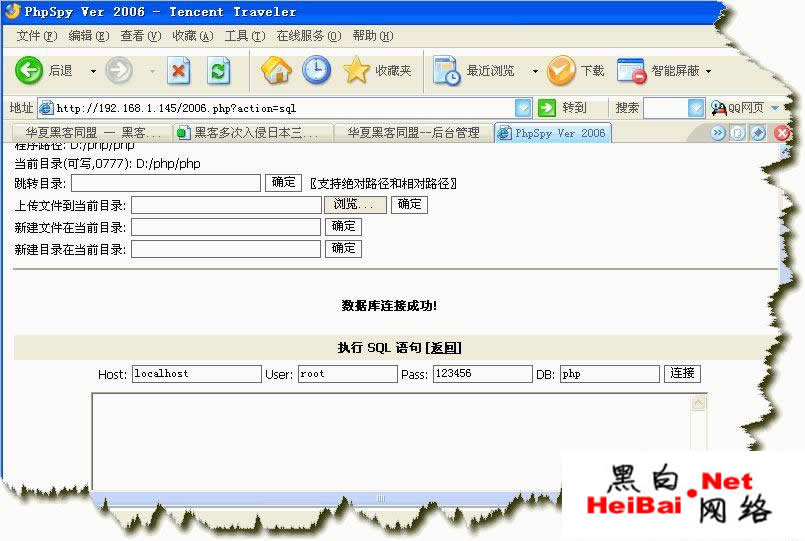805x541 pixels.
Task: Click the green Refresh page icon
Action: [x=218, y=71]
